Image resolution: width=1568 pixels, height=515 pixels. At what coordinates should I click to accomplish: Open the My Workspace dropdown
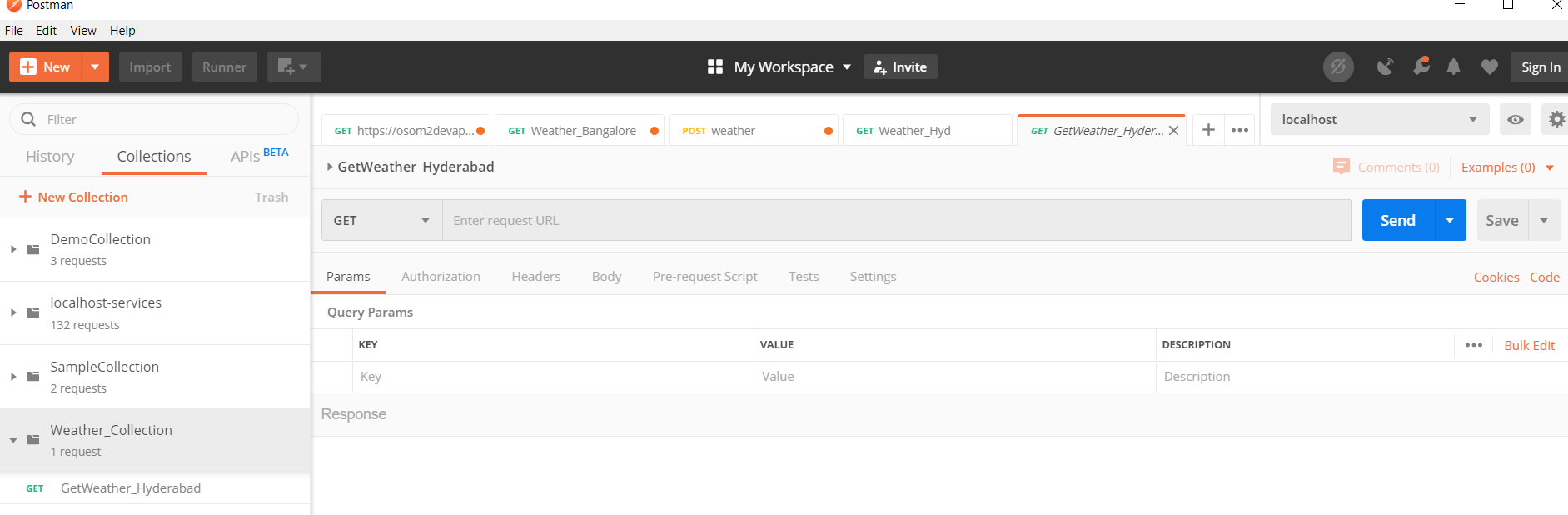(x=792, y=67)
